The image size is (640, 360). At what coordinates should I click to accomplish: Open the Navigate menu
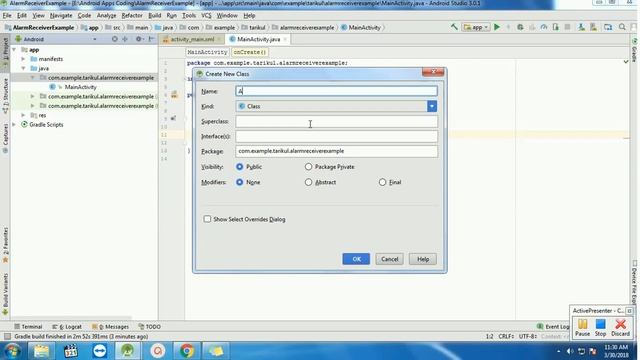click(61, 16)
